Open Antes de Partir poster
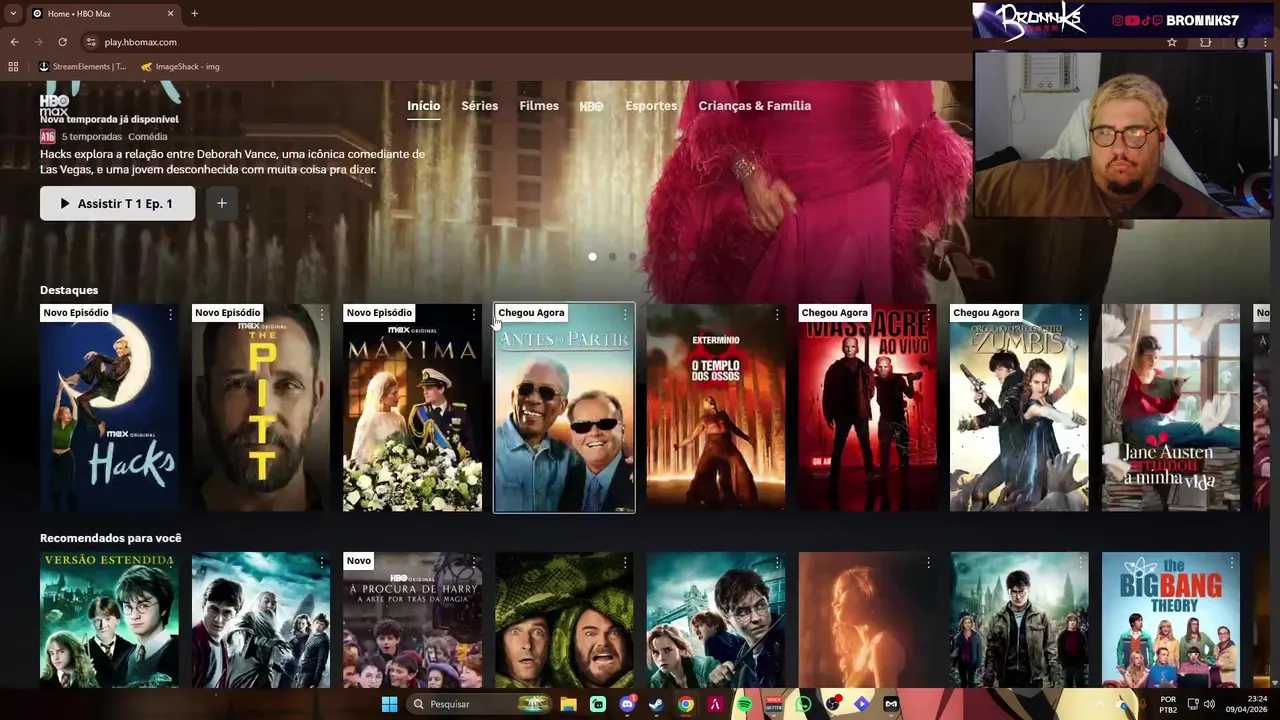 564,408
